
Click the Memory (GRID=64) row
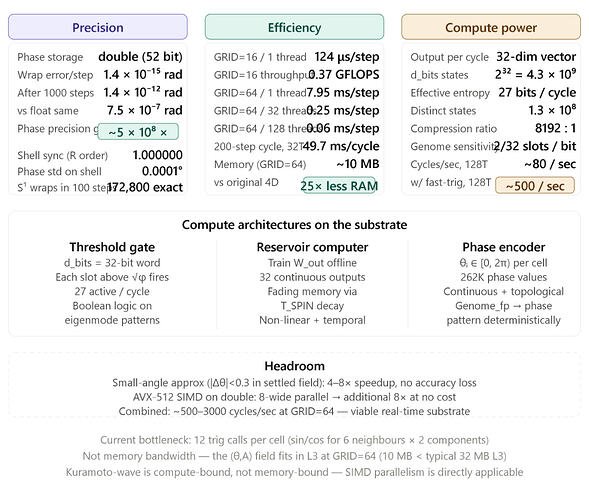[x=296, y=164]
